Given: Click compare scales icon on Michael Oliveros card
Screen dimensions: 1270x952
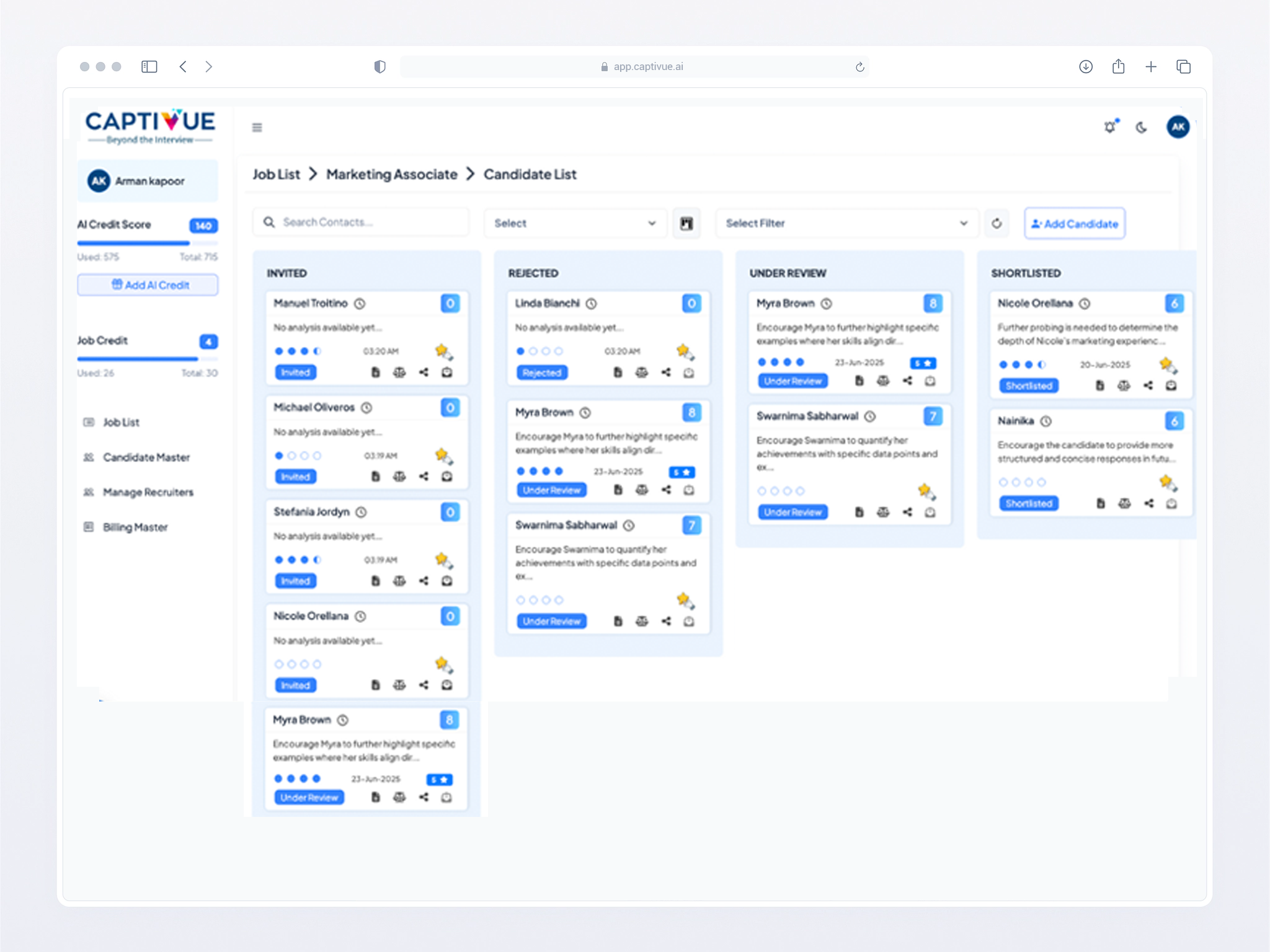Looking at the screenshot, I should [x=399, y=477].
